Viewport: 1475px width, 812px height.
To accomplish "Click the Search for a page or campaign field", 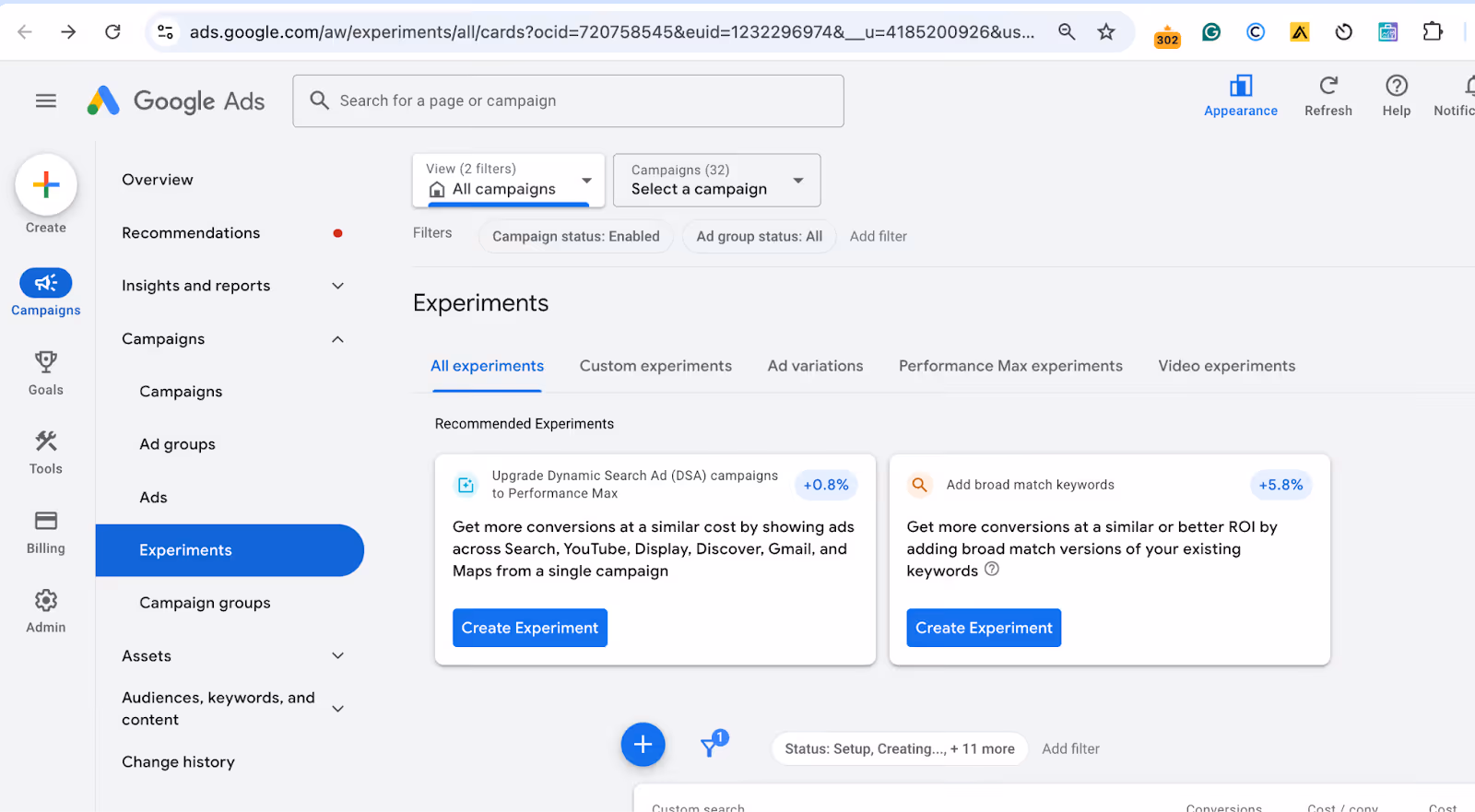I will pos(569,100).
